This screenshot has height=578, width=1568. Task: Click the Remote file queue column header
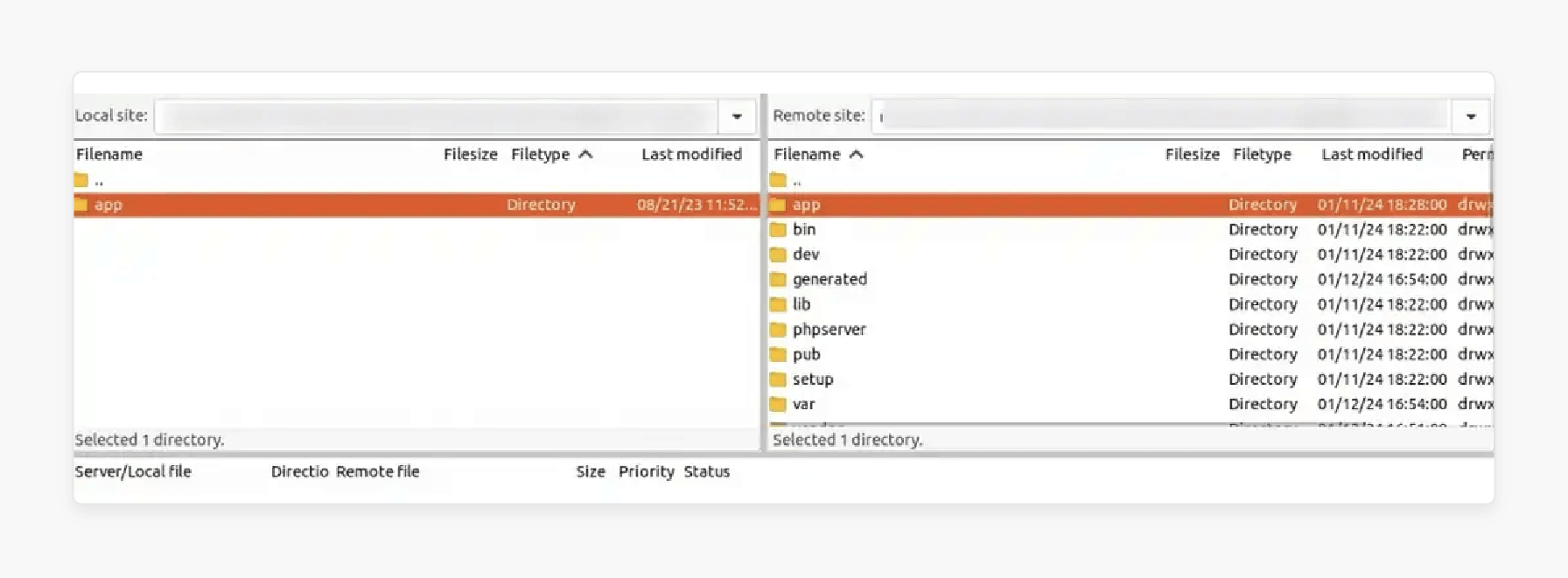(378, 471)
